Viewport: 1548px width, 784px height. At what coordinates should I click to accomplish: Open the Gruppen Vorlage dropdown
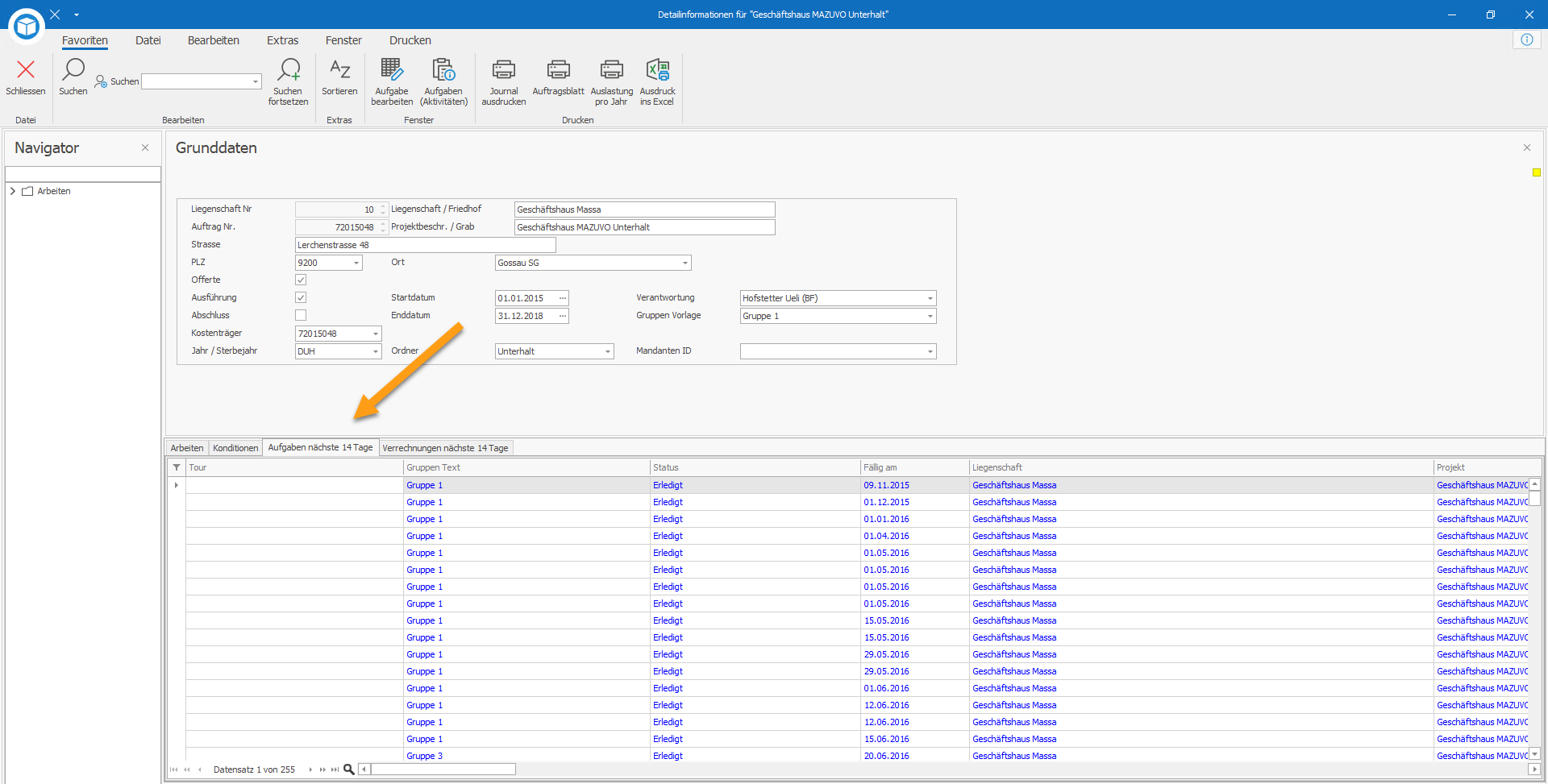[x=930, y=316]
